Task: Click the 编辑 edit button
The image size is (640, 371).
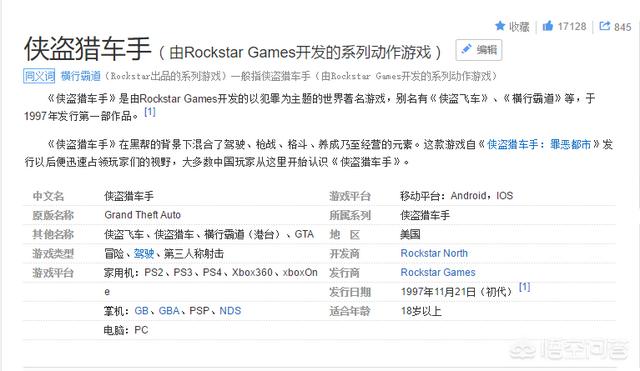Action: (x=478, y=50)
